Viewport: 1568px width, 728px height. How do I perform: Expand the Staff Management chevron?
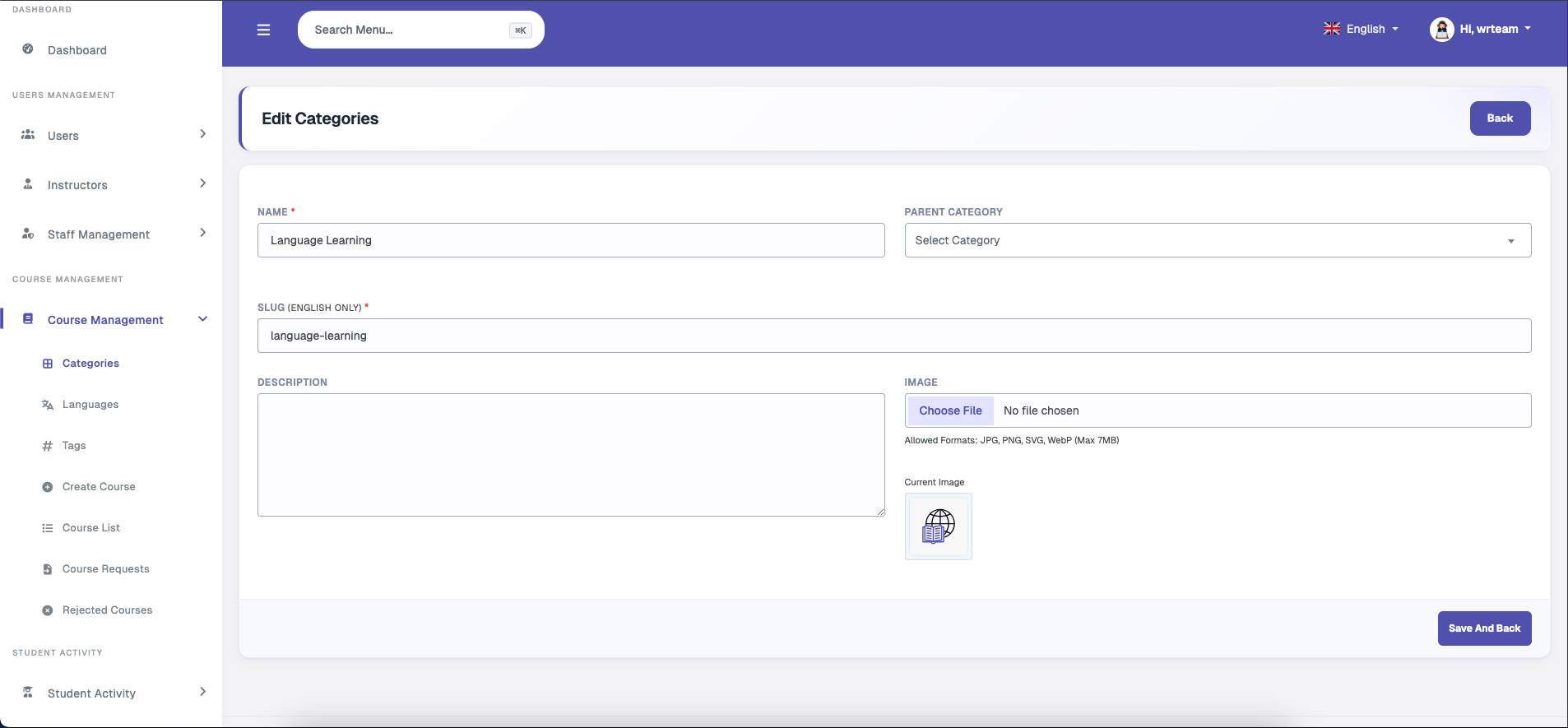tap(202, 233)
